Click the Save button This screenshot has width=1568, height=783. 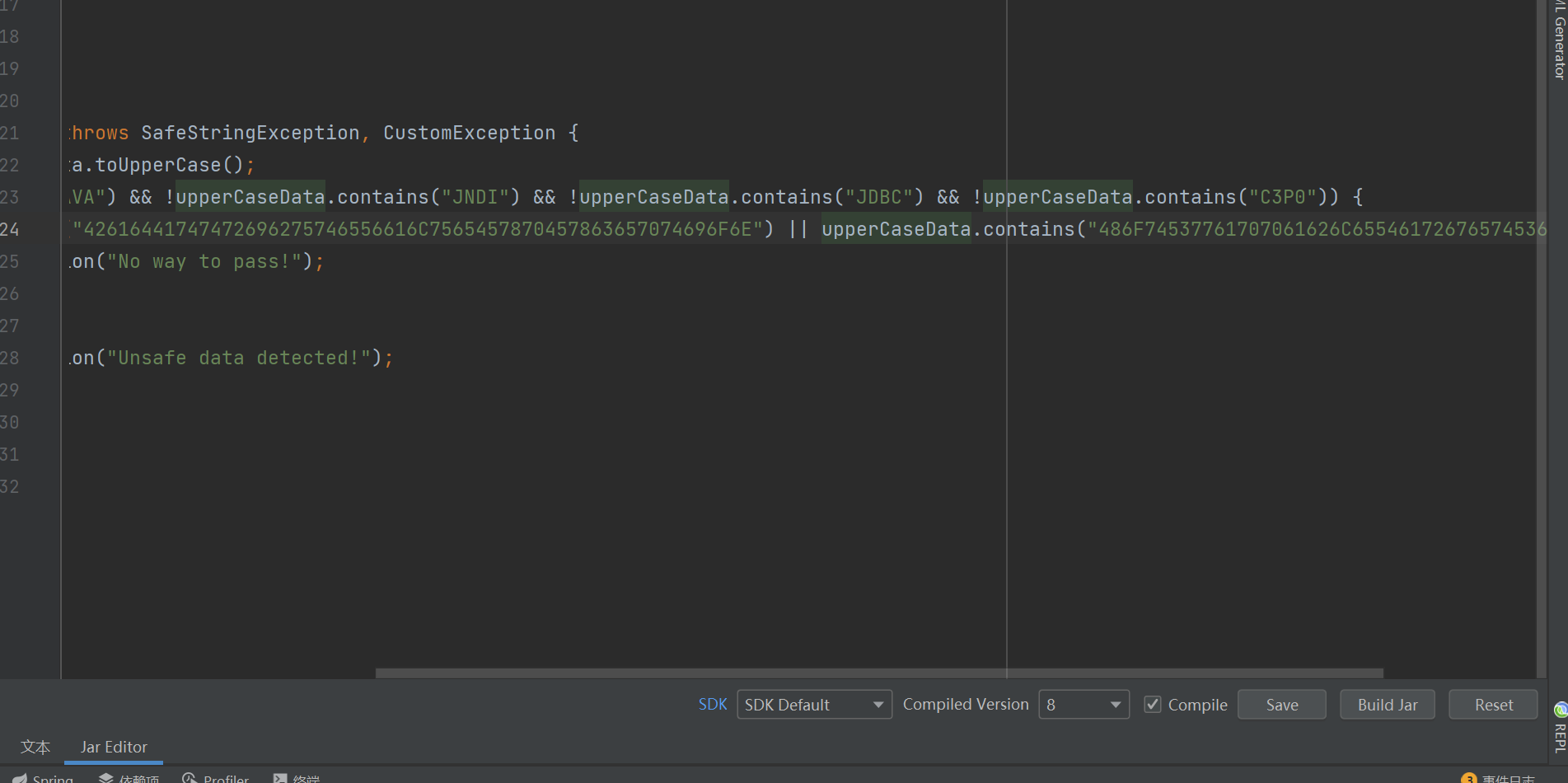click(1281, 705)
